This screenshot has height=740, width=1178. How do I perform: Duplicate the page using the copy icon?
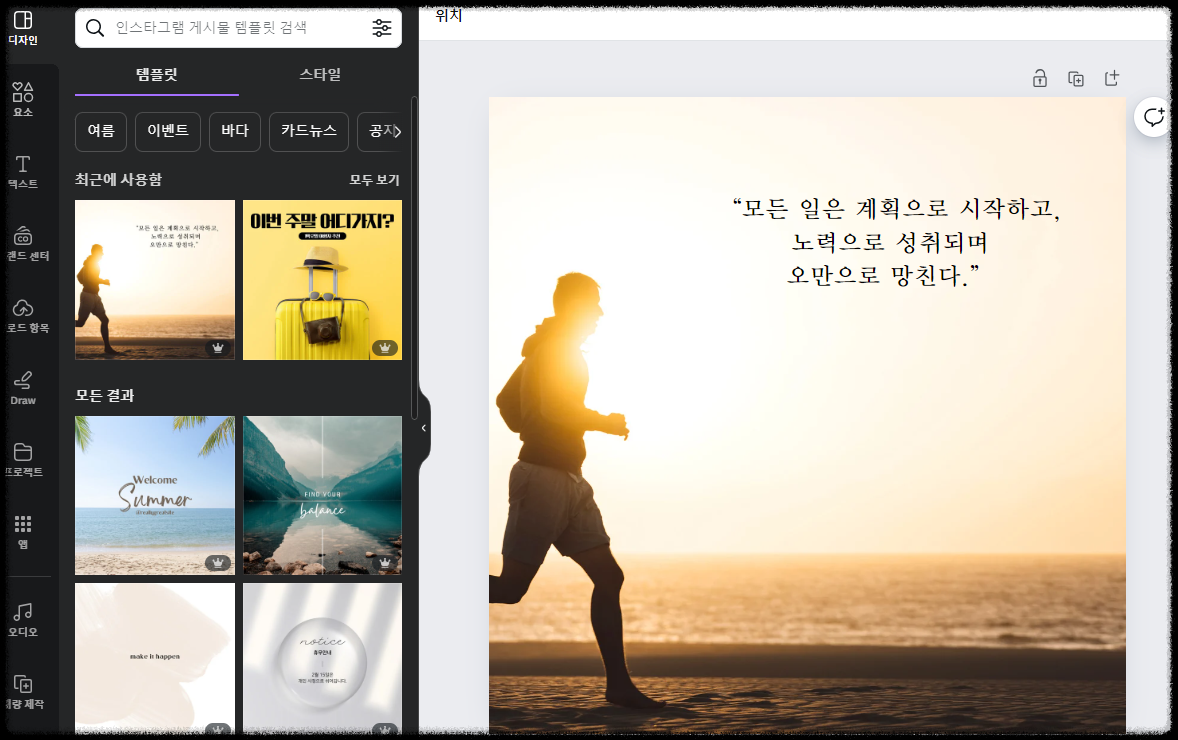click(1075, 77)
